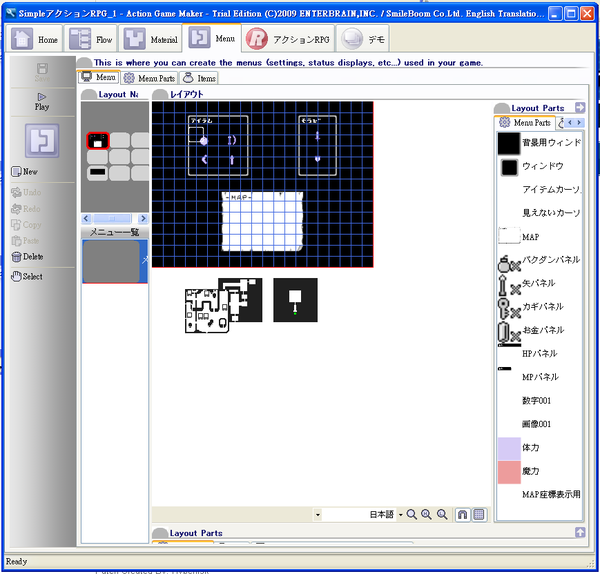Select the 矢パネル arrow part

click(x=540, y=285)
